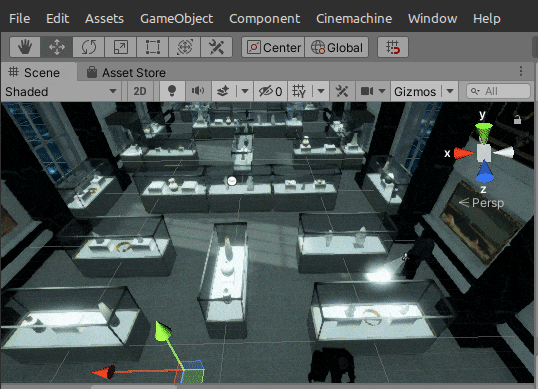This screenshot has height=389, width=538.
Task: Expand the grid settings dropdown arrow
Action: pyautogui.click(x=321, y=92)
